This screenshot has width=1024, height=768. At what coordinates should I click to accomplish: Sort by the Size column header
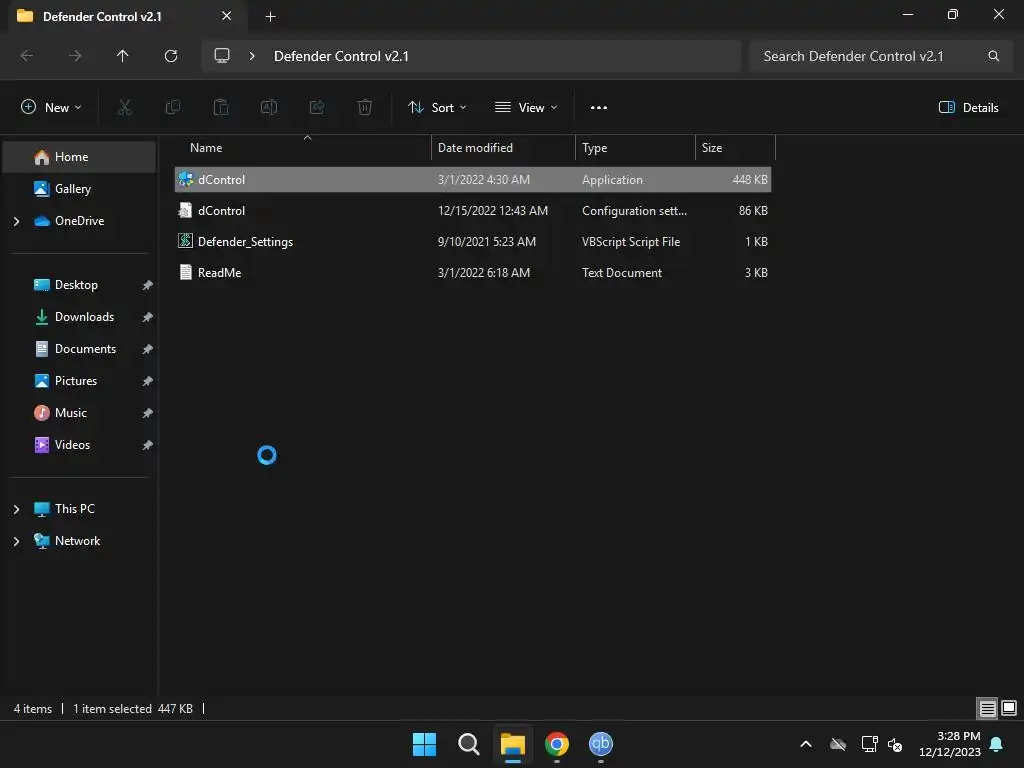pyautogui.click(x=735, y=148)
